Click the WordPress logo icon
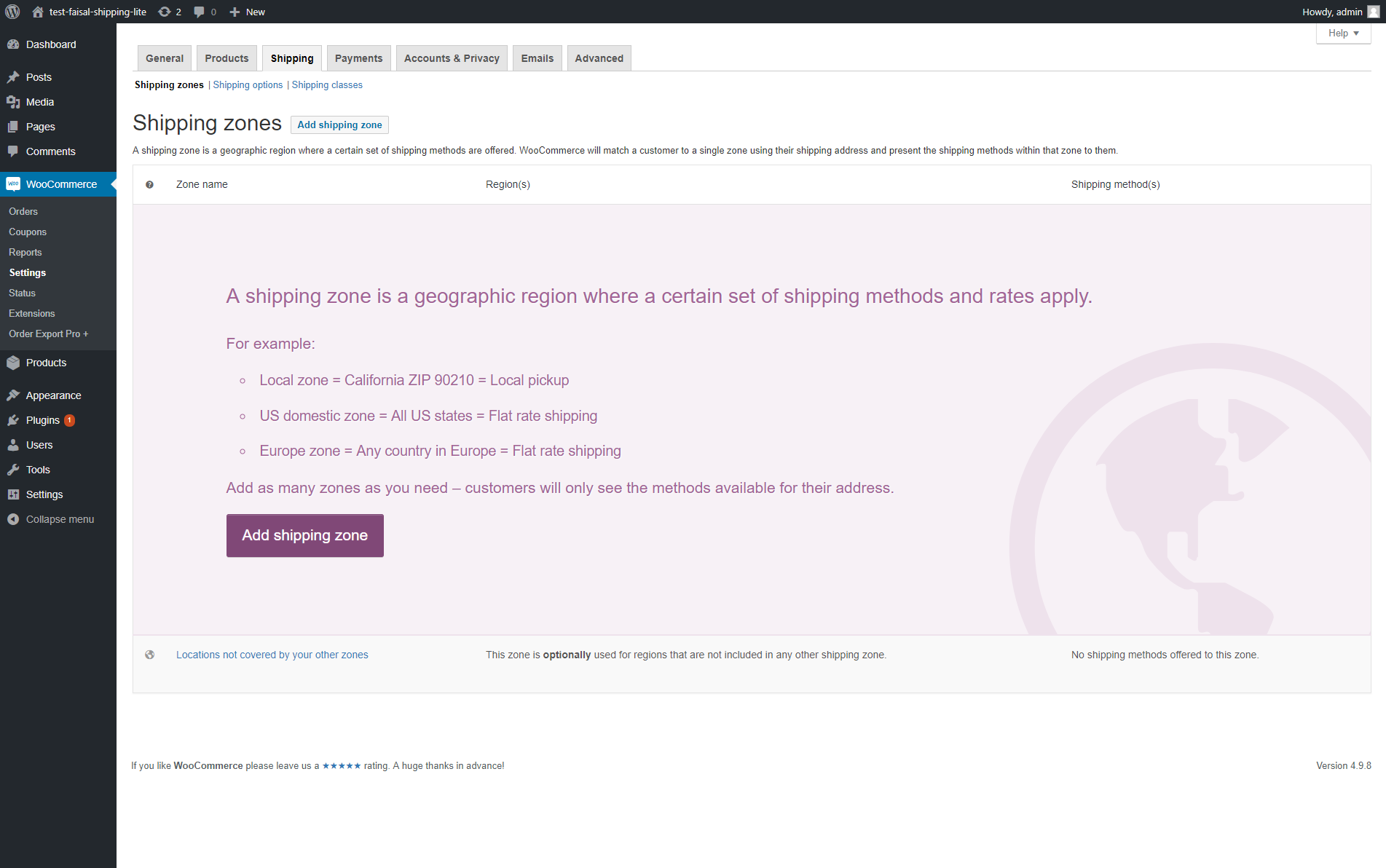Image resolution: width=1386 pixels, height=868 pixels. pos(12,12)
